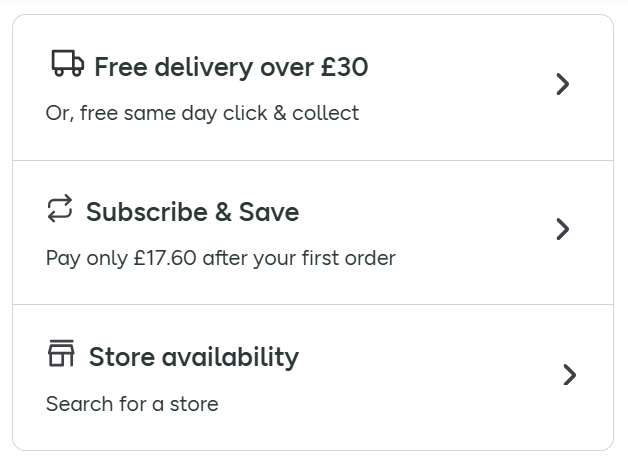Expand the Free delivery chevron arrow

click(563, 84)
